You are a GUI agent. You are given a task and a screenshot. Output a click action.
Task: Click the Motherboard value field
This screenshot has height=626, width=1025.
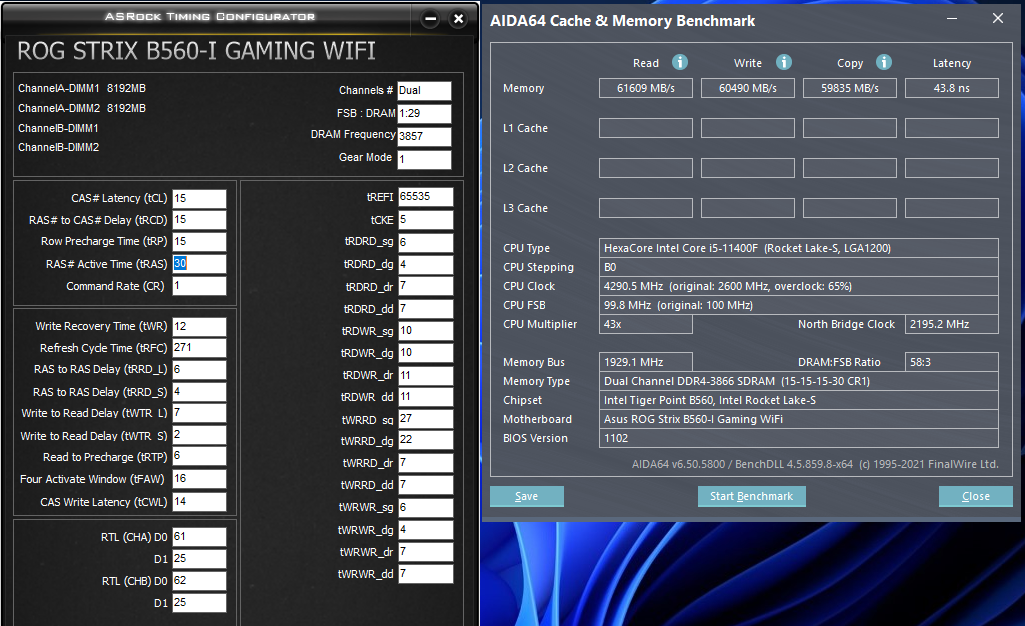(799, 419)
